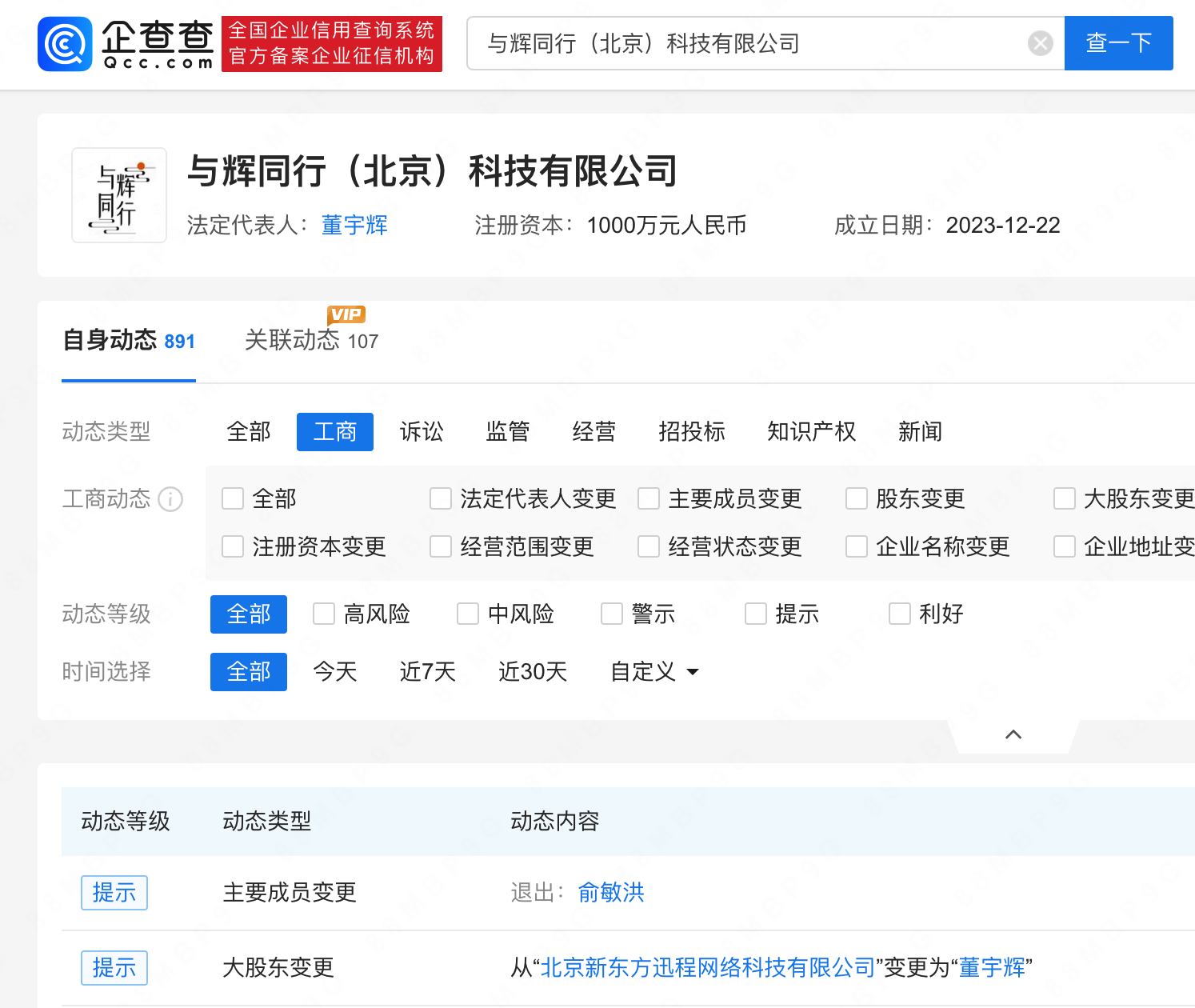Click the founding date 2023-12-22

tap(1003, 226)
